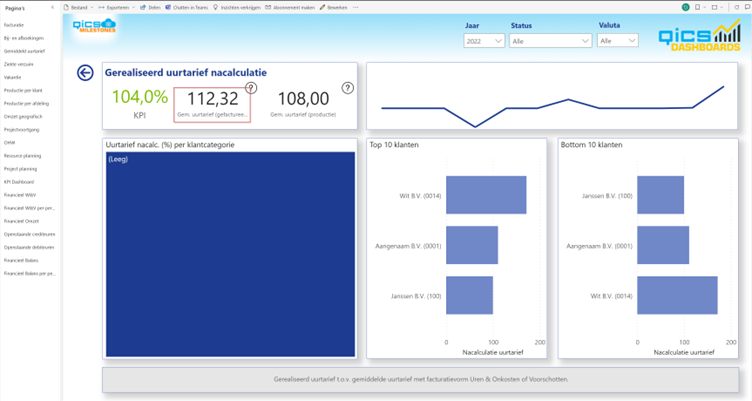The height and width of the screenshot is (401, 752).
Task: Click the 104,0% KPI value
Action: [x=140, y=97]
